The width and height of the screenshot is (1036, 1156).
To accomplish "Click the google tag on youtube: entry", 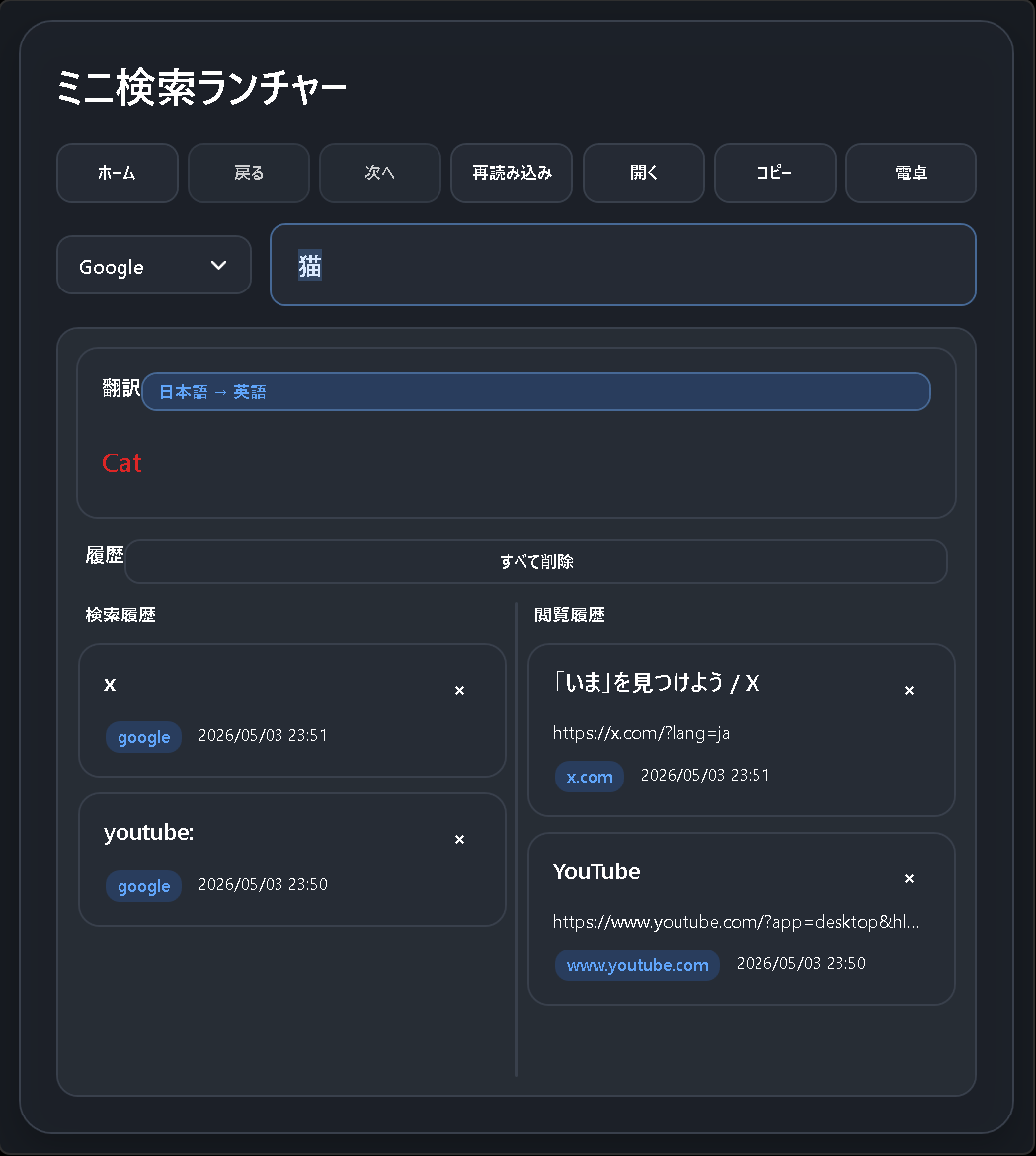I will click(x=143, y=886).
